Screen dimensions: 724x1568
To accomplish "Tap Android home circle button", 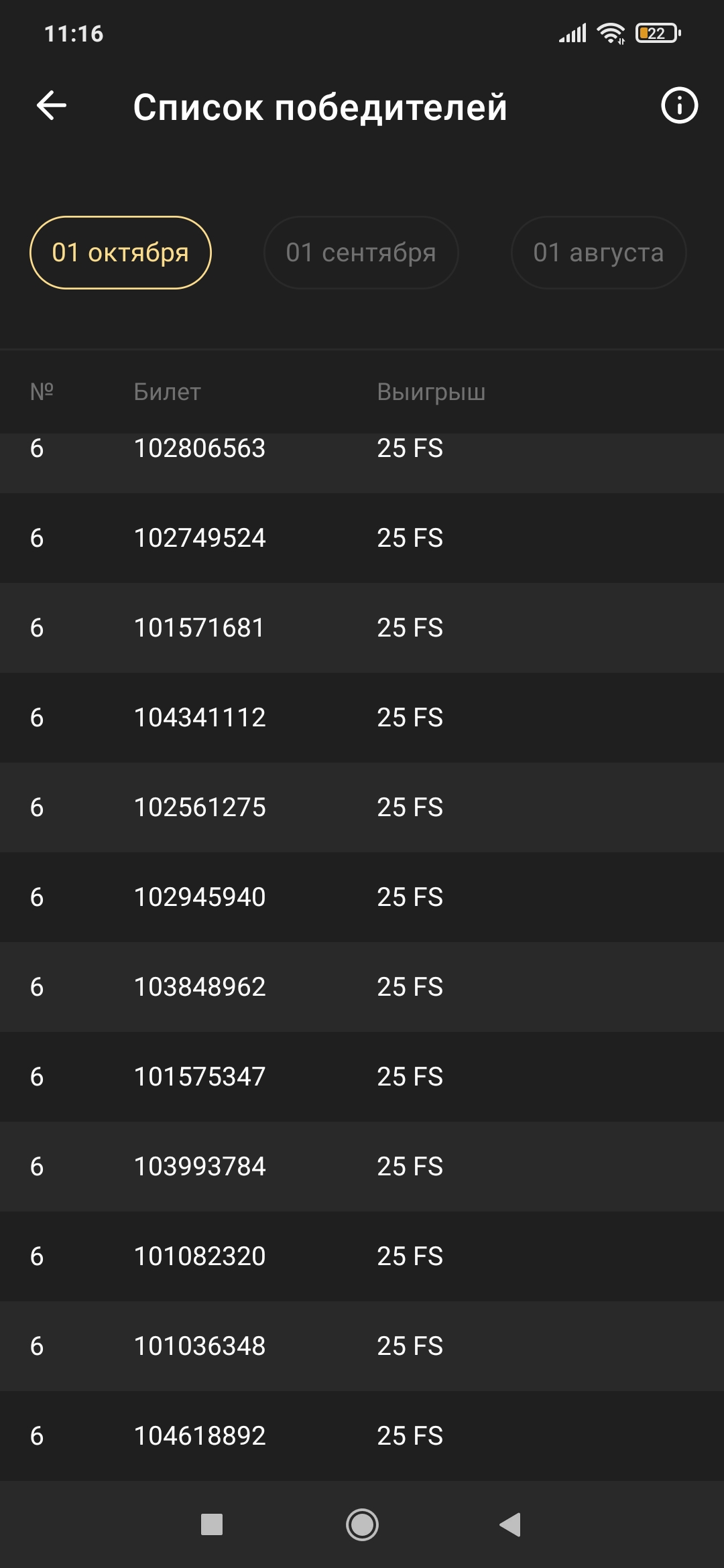I will click(362, 1524).
